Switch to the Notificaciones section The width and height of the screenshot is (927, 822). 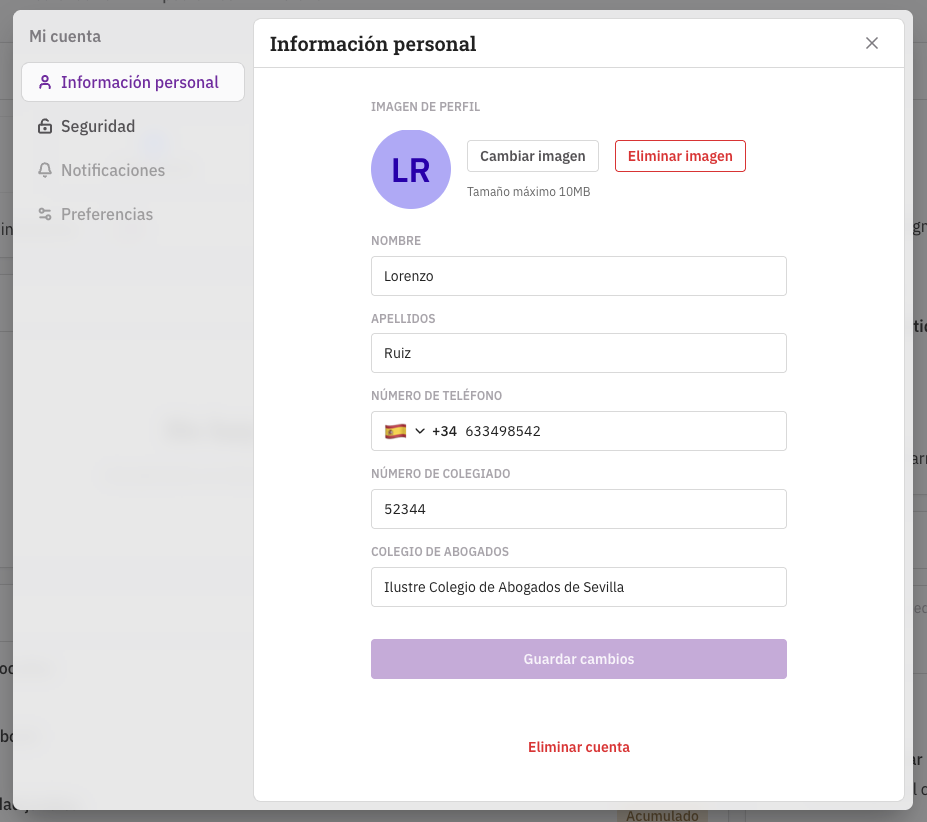pos(112,170)
